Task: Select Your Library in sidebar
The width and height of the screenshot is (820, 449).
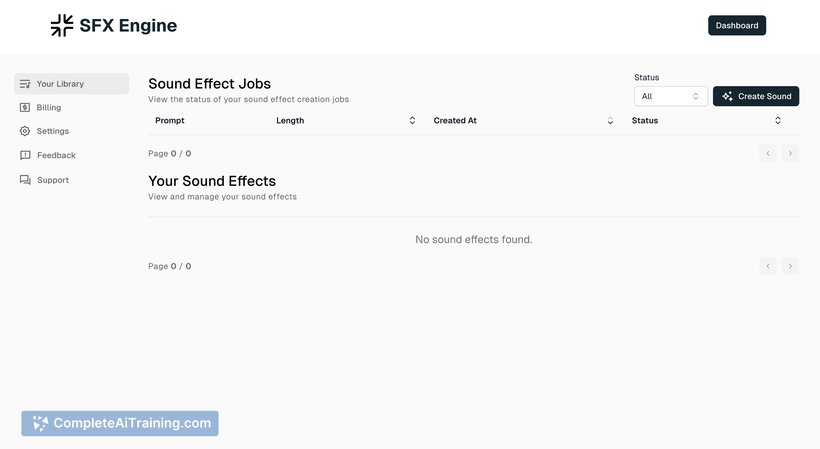Action: pyautogui.click(x=72, y=84)
